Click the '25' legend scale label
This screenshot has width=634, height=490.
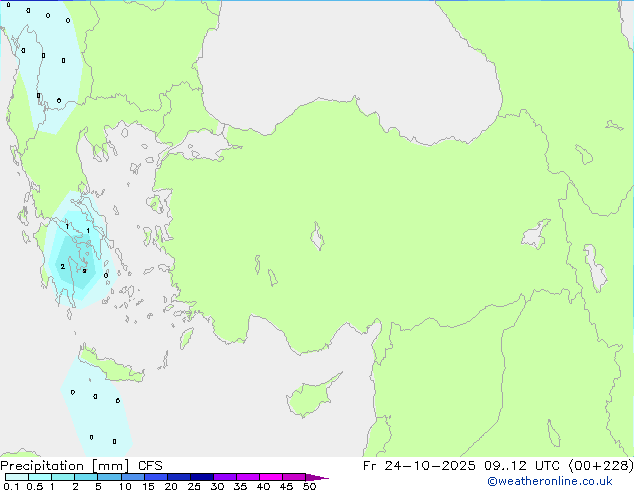[x=194, y=486]
